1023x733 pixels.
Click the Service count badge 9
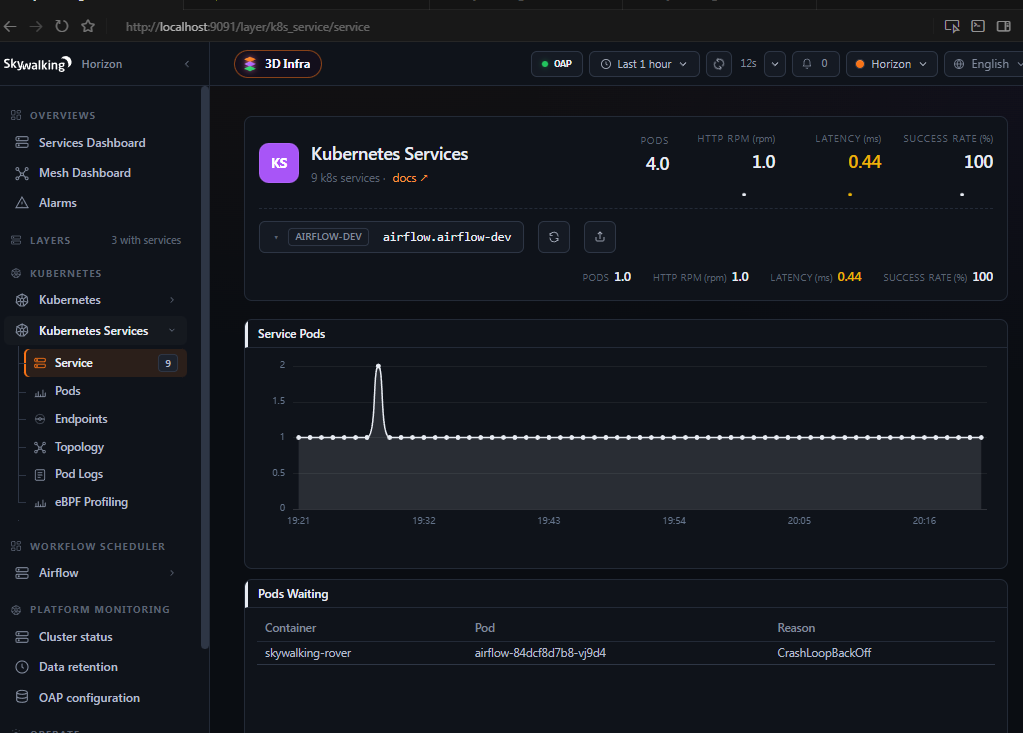(x=168, y=363)
